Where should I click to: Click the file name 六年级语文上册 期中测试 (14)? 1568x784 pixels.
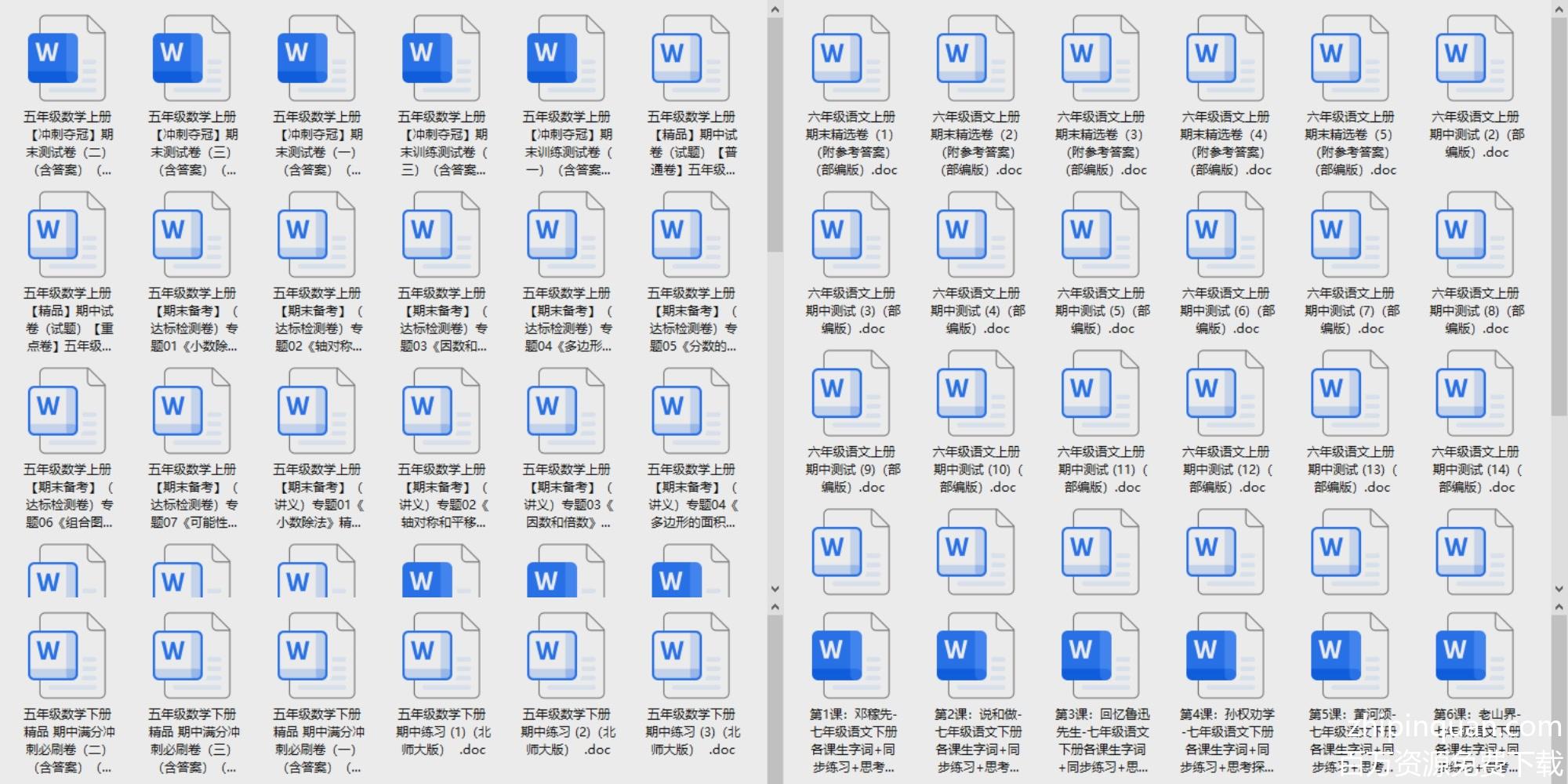[x=1475, y=470]
